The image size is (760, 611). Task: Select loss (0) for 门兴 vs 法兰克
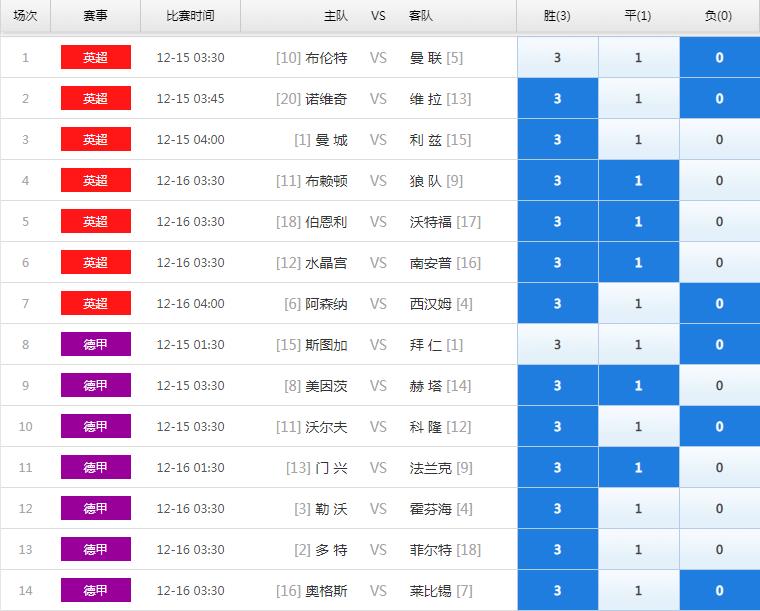pos(719,468)
